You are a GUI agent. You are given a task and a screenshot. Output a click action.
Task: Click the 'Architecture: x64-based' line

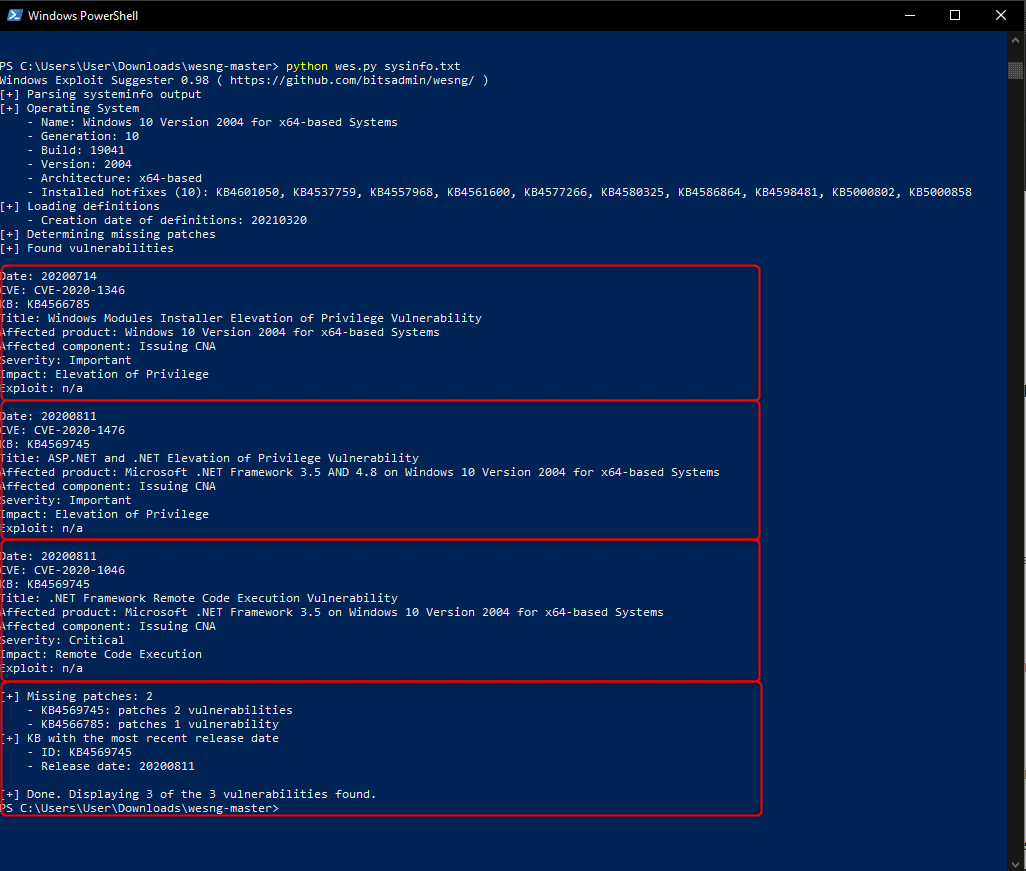115,178
